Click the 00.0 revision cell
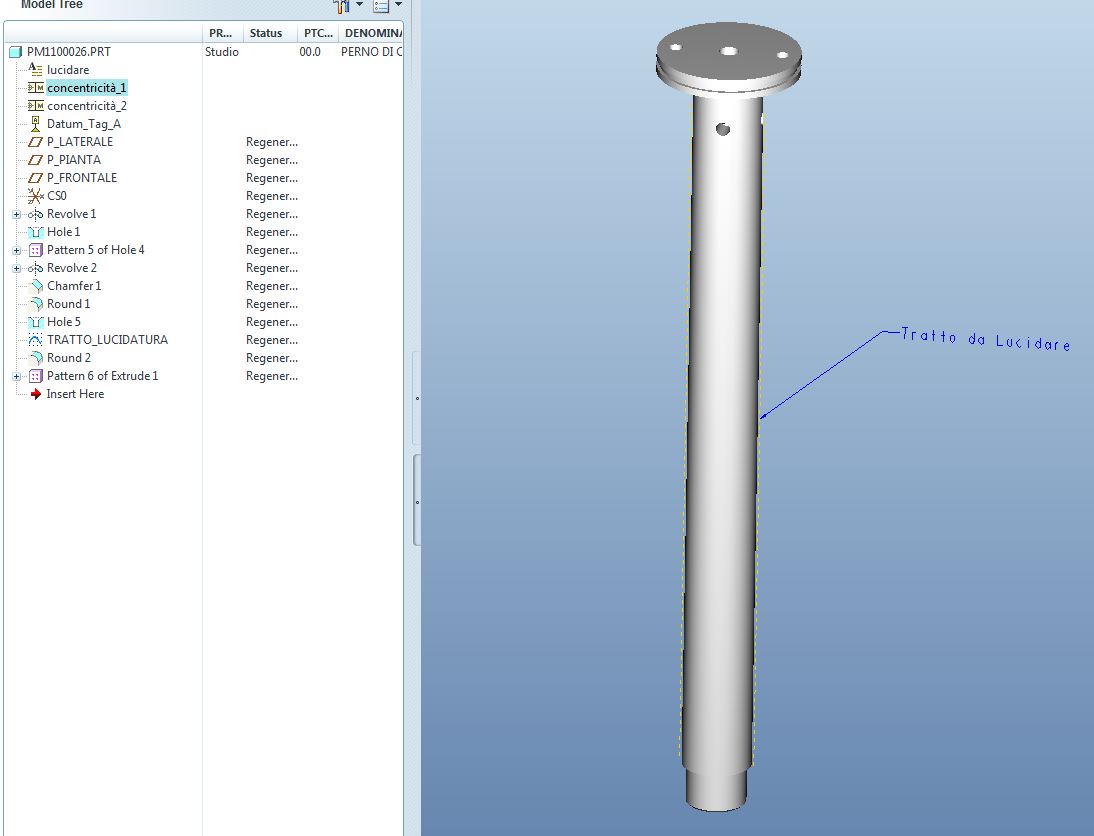Screen dimensions: 1094x836 click(310, 52)
